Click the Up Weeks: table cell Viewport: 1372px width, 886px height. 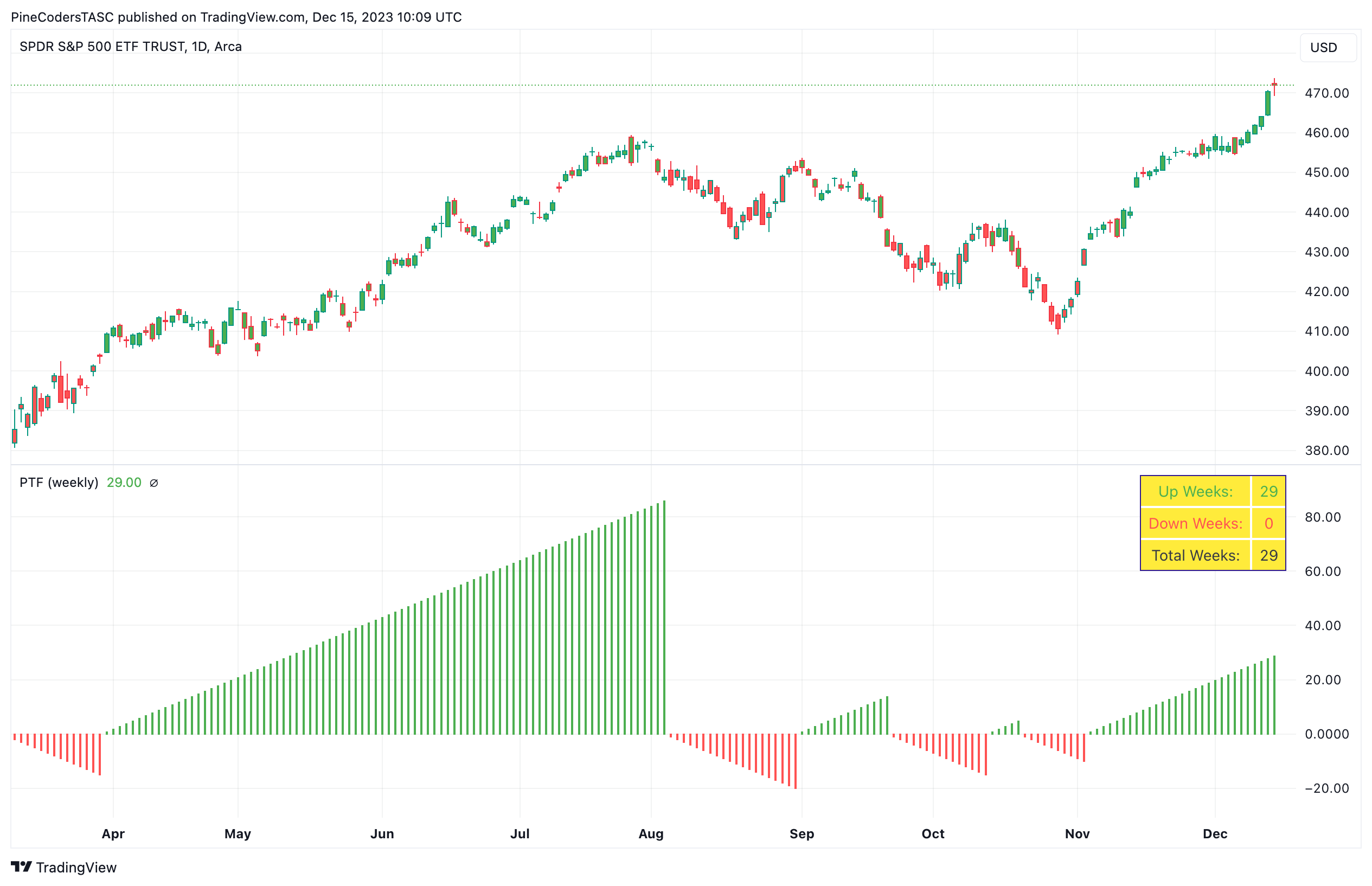pyautogui.click(x=1195, y=491)
